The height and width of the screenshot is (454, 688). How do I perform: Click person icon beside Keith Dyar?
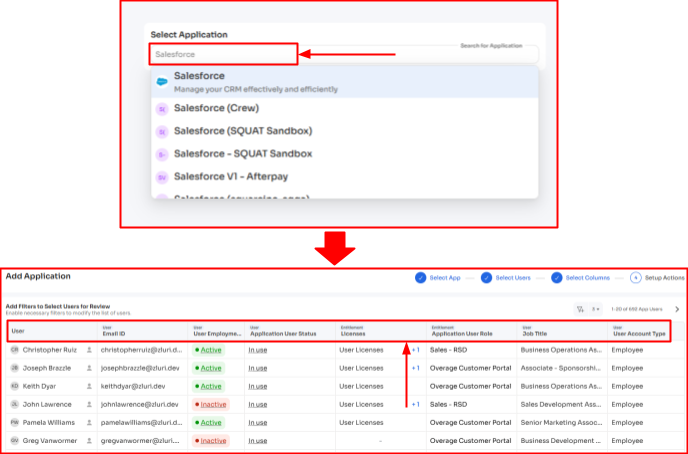coord(89,386)
